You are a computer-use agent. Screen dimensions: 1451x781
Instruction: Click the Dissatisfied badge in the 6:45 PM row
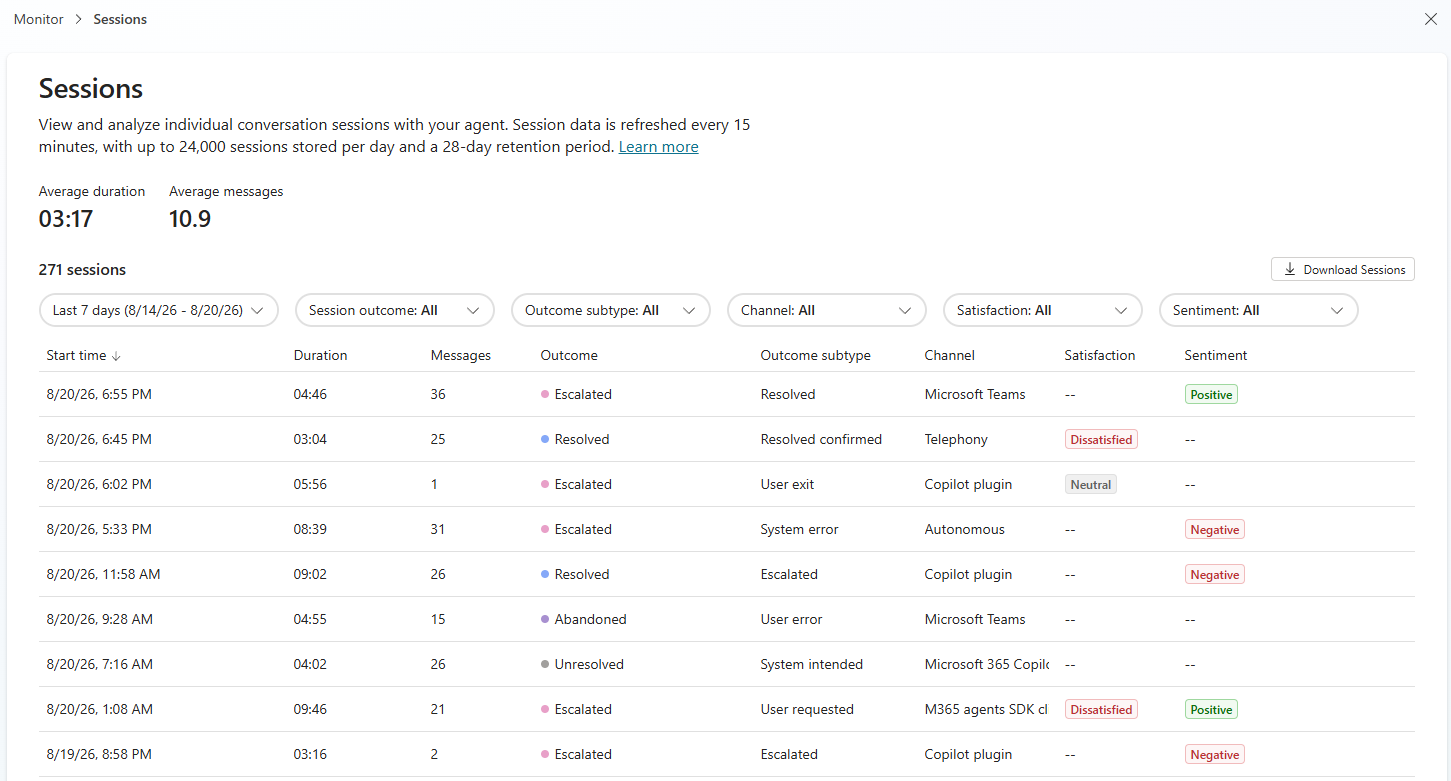tap(1101, 439)
